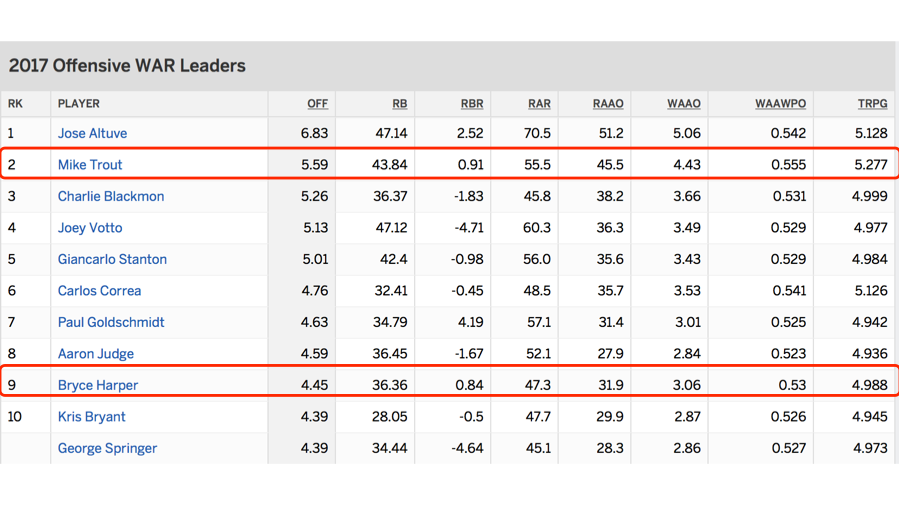
Task: Open Jose Altuve player link
Action: pos(92,133)
